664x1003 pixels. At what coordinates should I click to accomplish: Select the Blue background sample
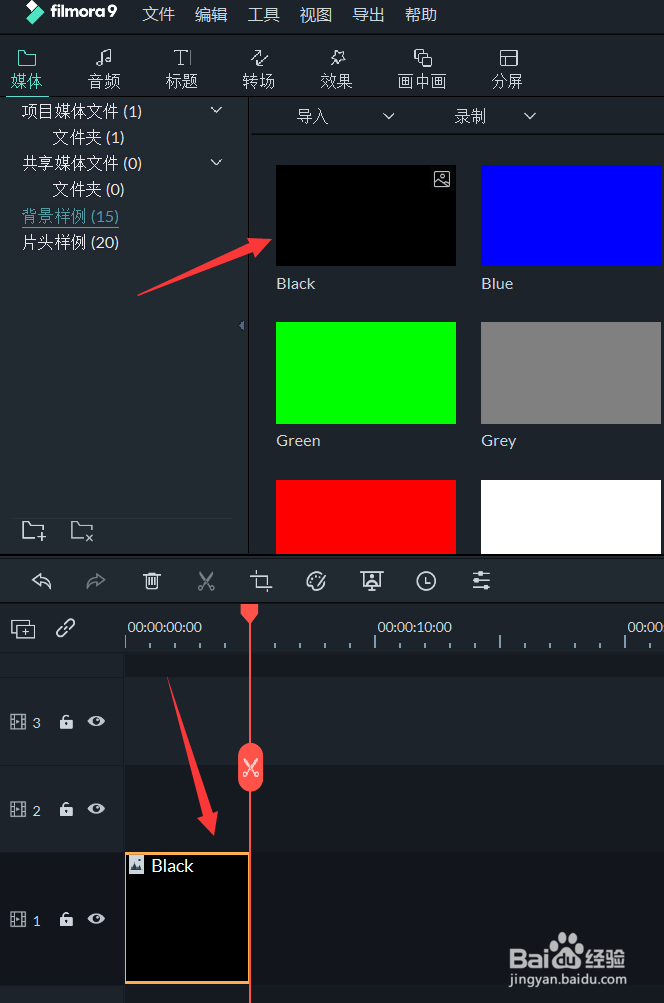point(571,216)
